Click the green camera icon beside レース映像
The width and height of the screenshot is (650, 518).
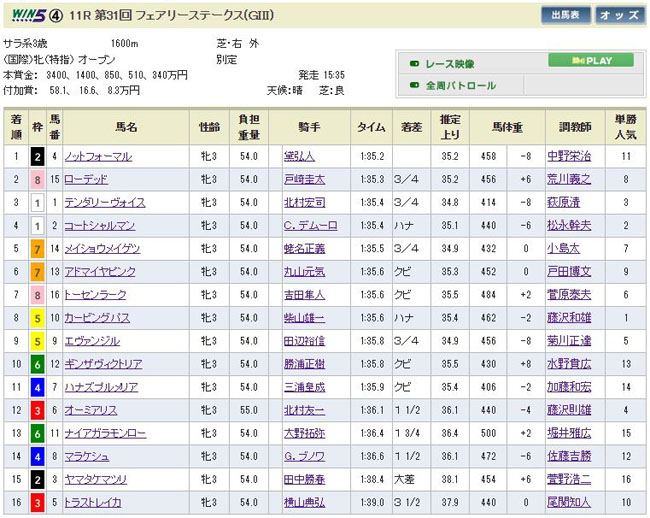(x=414, y=64)
